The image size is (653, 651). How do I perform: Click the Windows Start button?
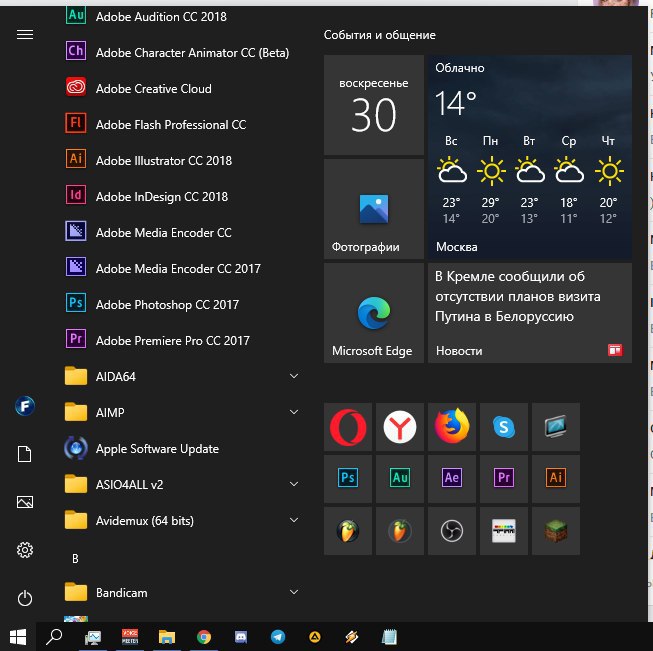[x=18, y=637]
